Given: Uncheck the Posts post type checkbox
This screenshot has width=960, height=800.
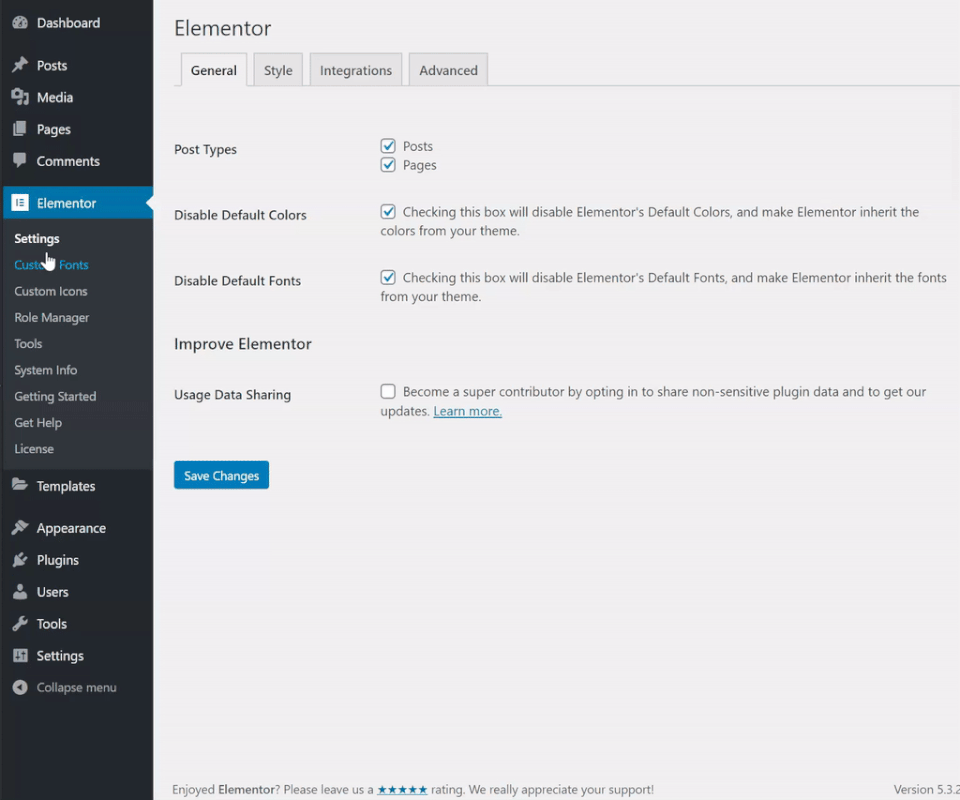Looking at the screenshot, I should 388,146.
